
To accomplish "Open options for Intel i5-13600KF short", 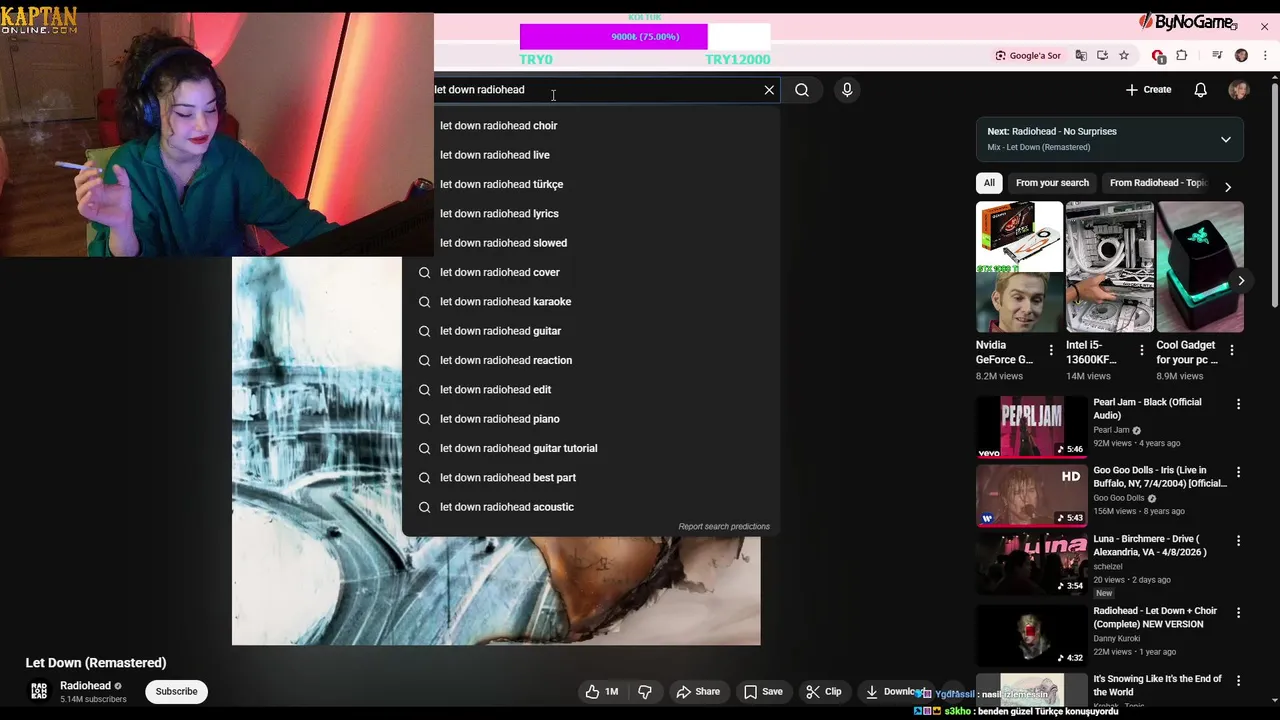I will click(x=1141, y=350).
